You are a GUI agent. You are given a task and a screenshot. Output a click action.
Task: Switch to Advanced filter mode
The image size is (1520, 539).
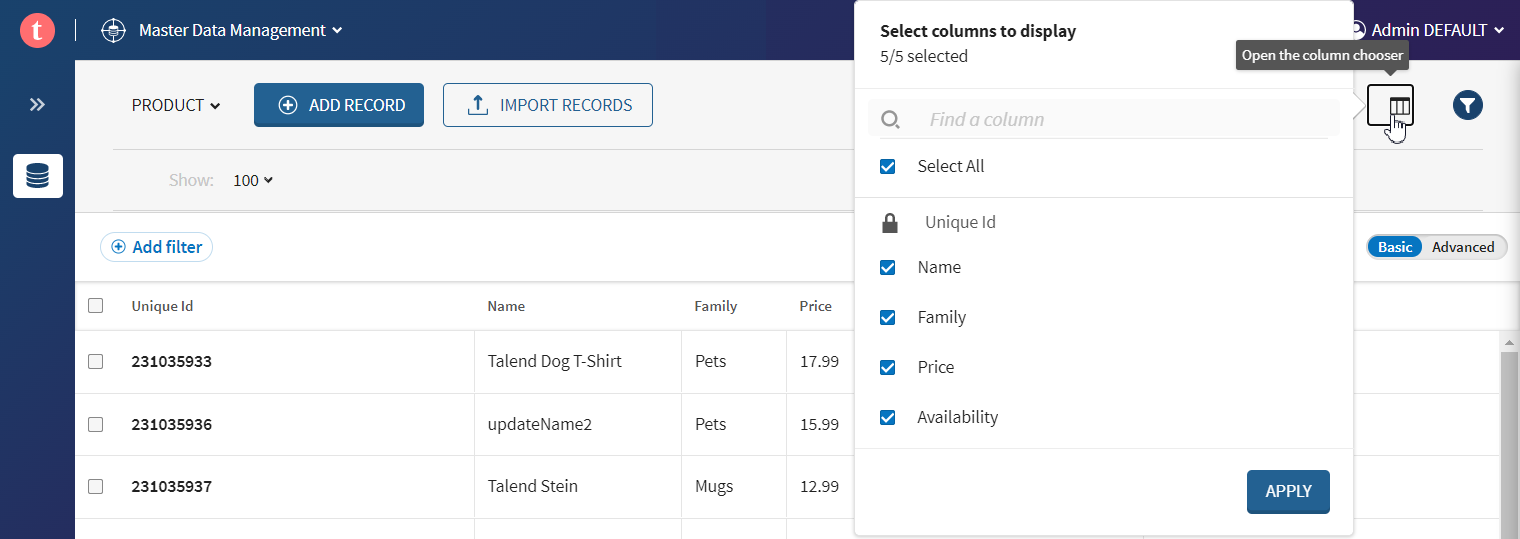1462,247
